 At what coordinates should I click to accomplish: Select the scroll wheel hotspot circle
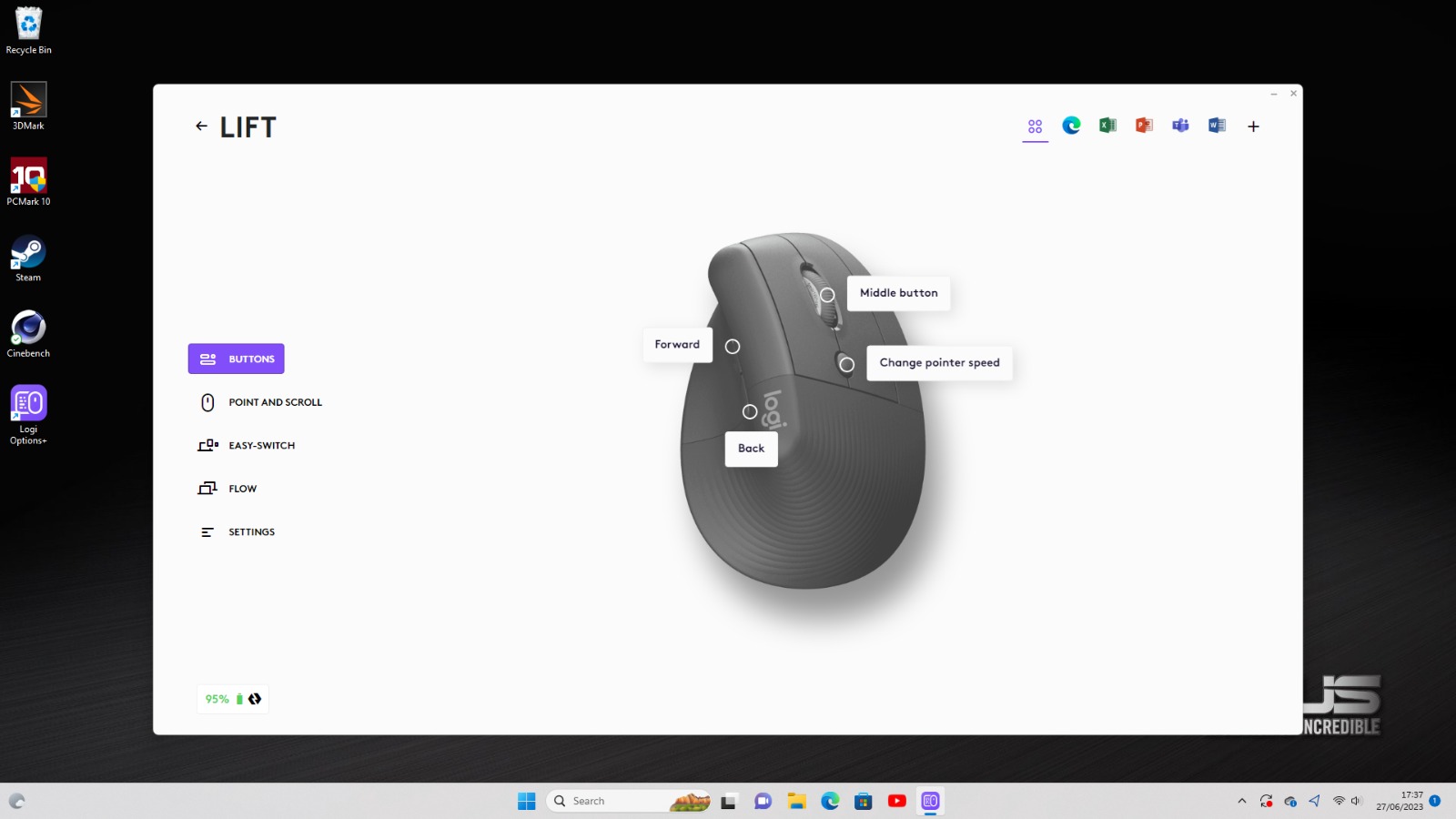[x=827, y=295]
